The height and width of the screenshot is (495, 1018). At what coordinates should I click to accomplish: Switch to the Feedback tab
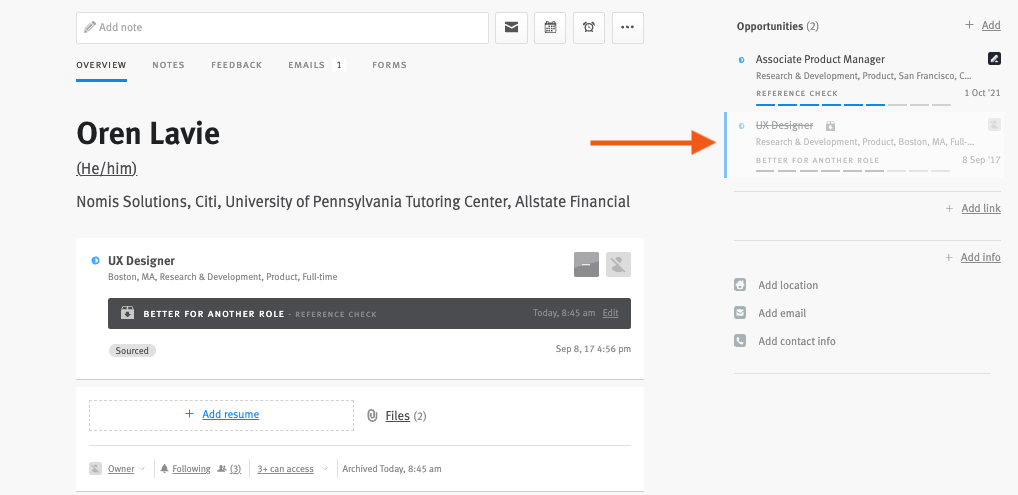[236, 65]
